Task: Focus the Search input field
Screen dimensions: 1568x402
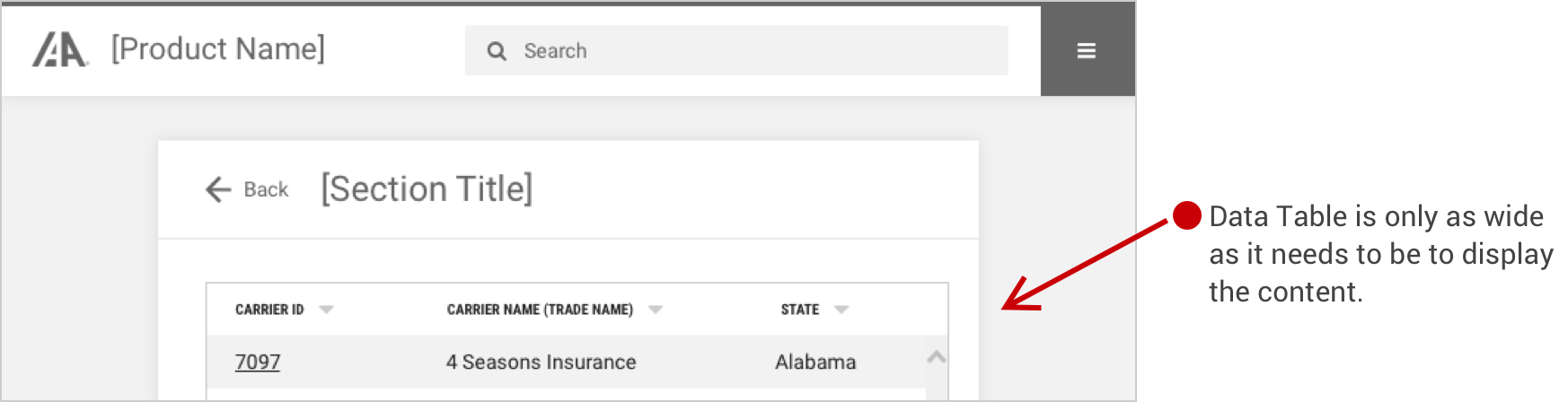Action: tap(736, 50)
